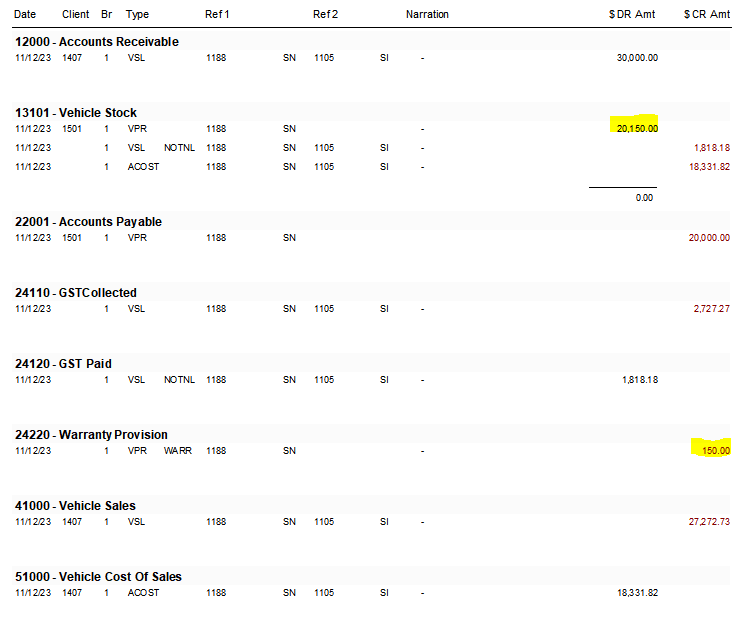Click the highlighted 20,150.00 debit amount
The image size is (754, 642).
[636, 129]
